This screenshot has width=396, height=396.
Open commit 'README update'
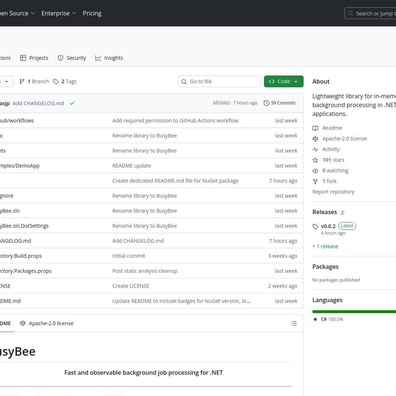tap(131, 166)
